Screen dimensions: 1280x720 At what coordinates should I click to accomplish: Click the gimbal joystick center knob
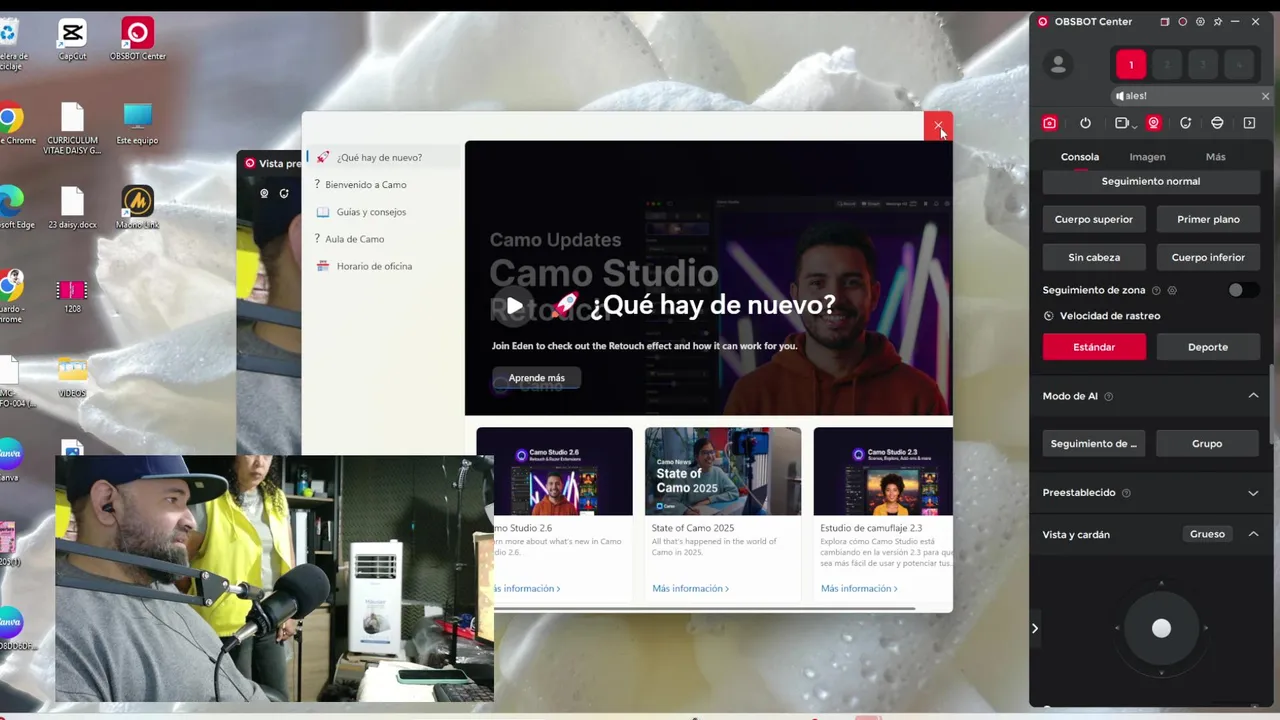click(x=1161, y=628)
